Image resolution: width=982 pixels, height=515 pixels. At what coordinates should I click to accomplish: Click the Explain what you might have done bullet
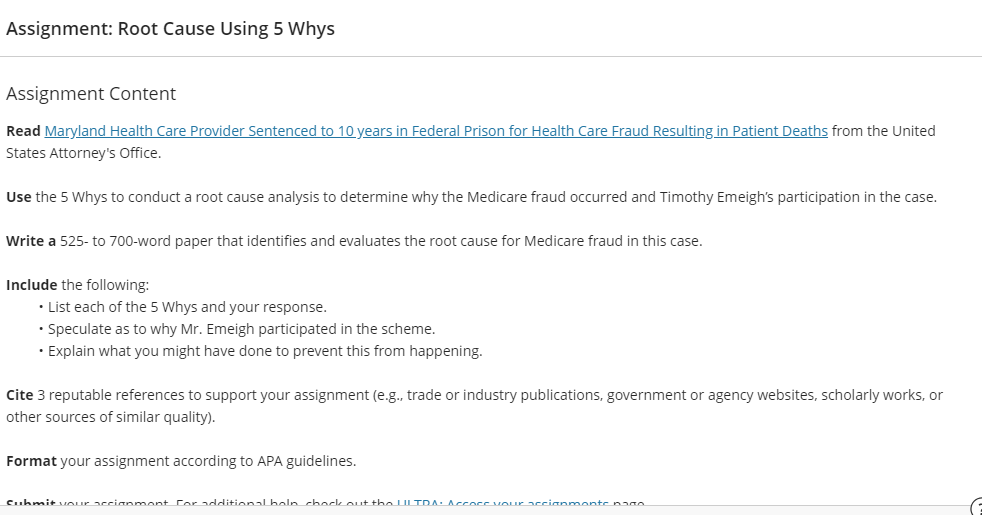pyautogui.click(x=265, y=351)
